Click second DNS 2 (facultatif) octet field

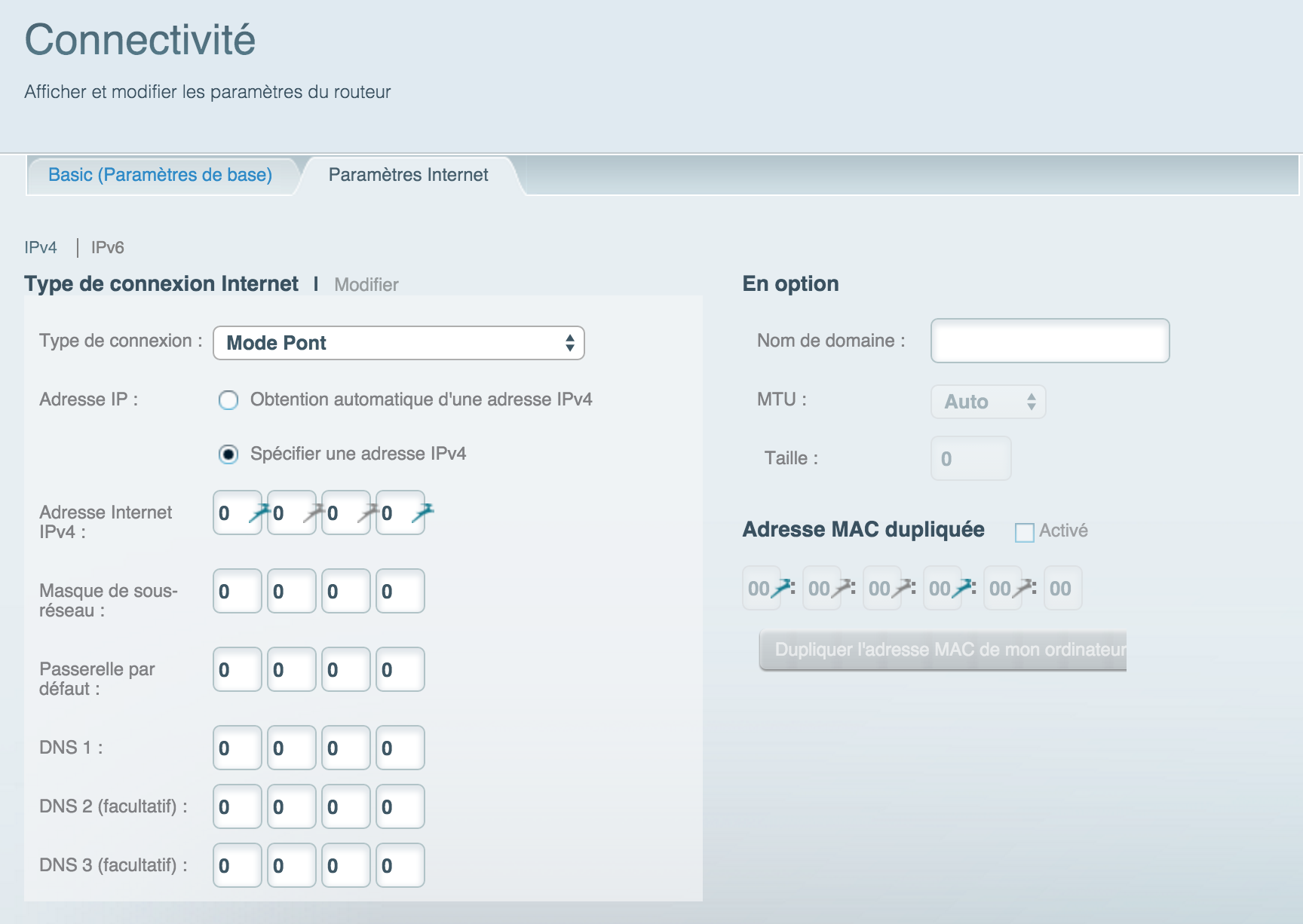click(x=292, y=807)
